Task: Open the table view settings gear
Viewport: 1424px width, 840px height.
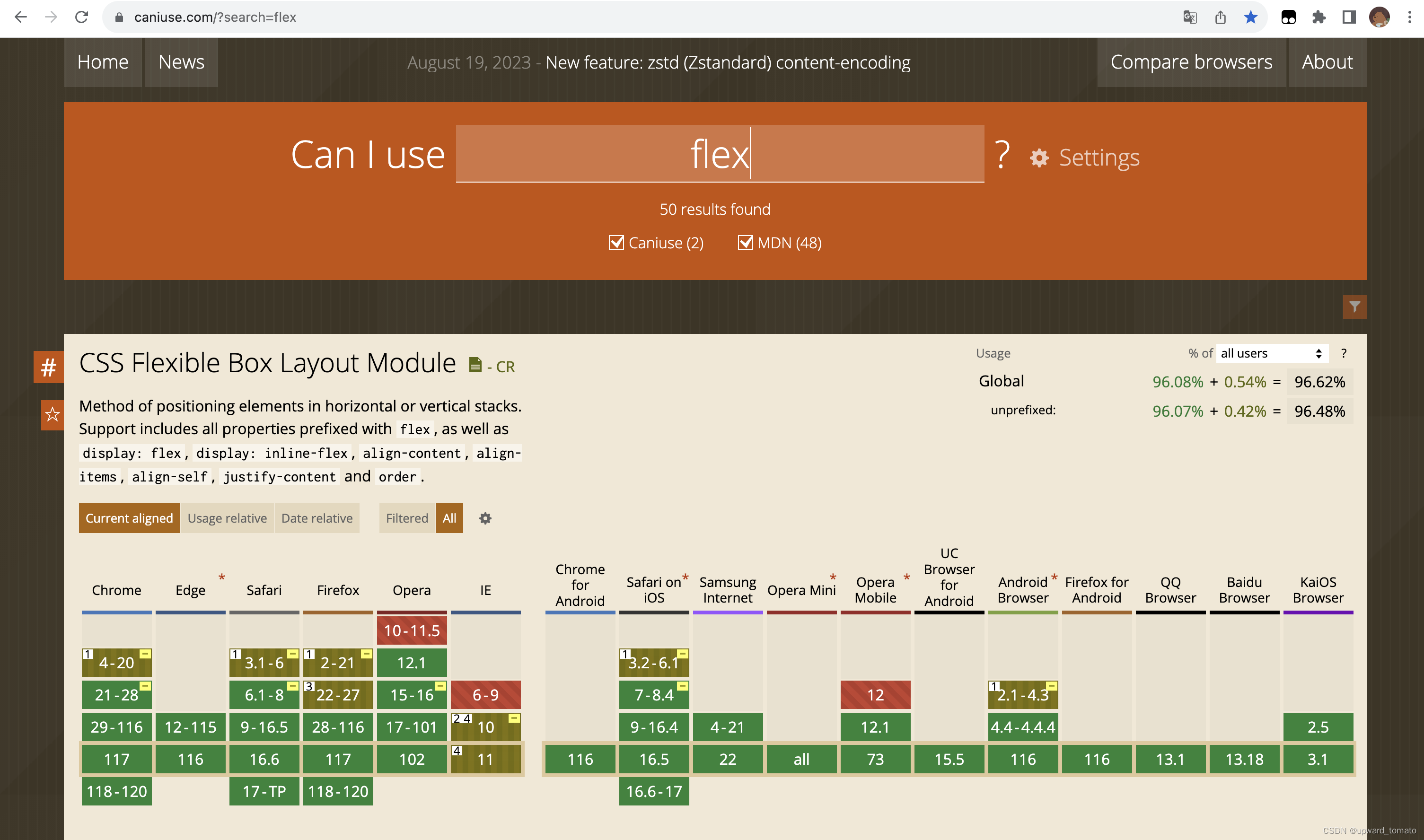Action: tap(485, 518)
